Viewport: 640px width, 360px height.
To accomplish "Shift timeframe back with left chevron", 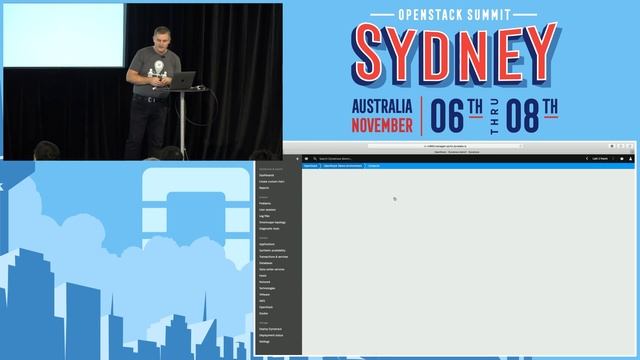I will coord(587,159).
